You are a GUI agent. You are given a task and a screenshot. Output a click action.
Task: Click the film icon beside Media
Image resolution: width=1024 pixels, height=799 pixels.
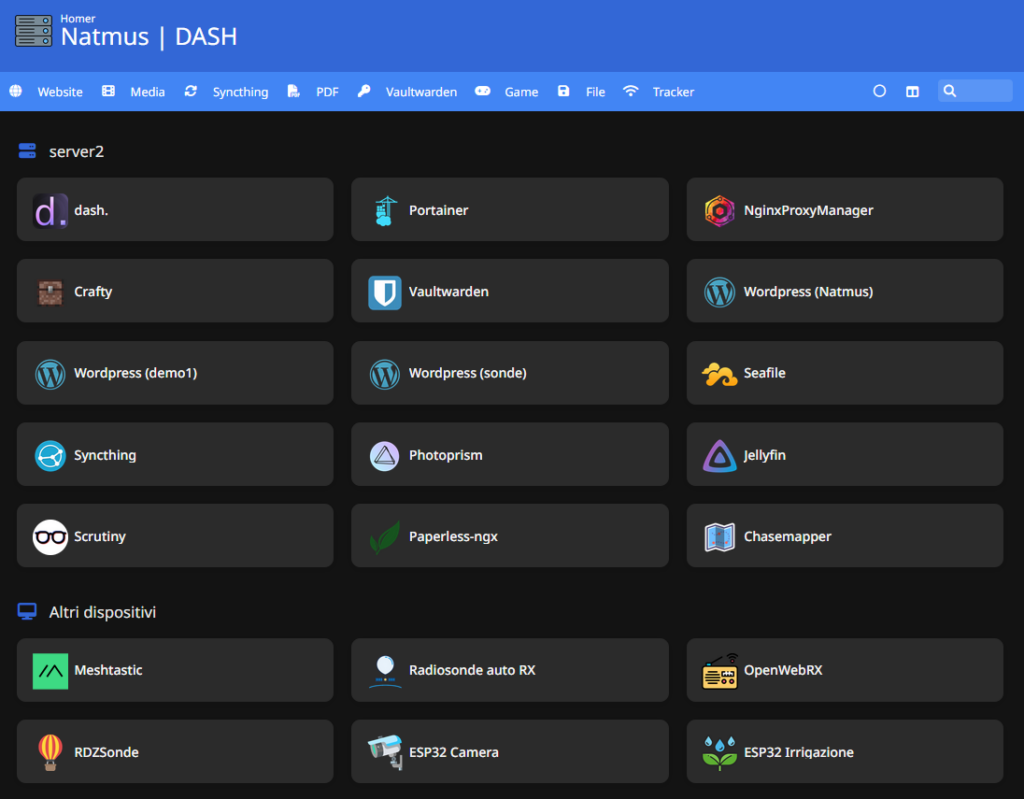pyautogui.click(x=108, y=91)
